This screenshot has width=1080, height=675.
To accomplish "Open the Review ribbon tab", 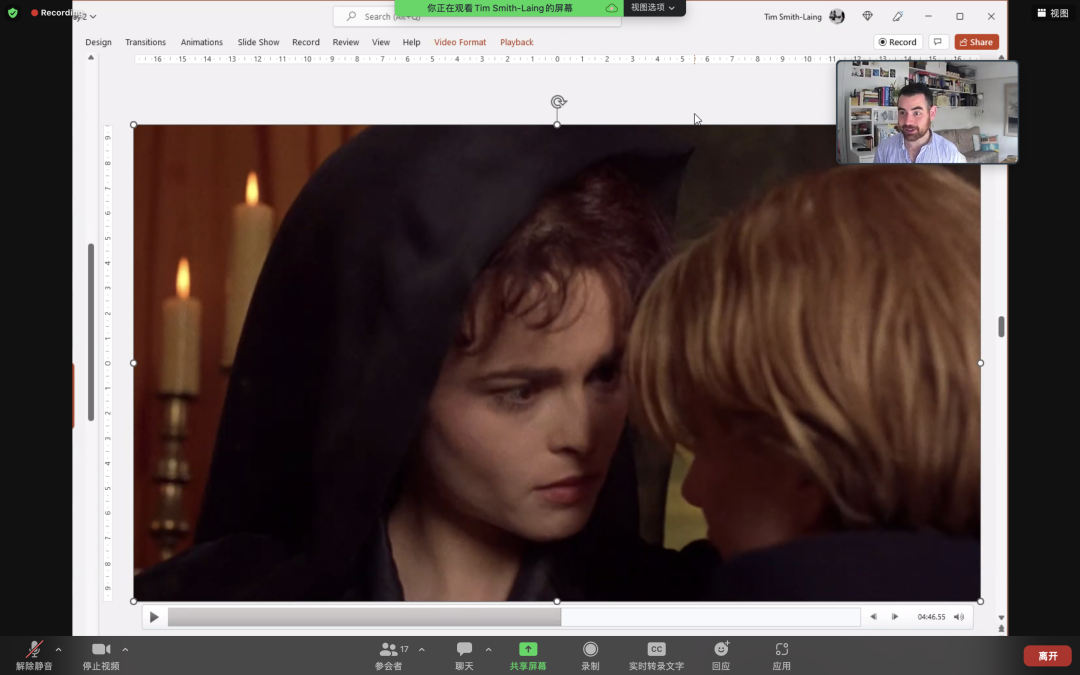I will [346, 42].
